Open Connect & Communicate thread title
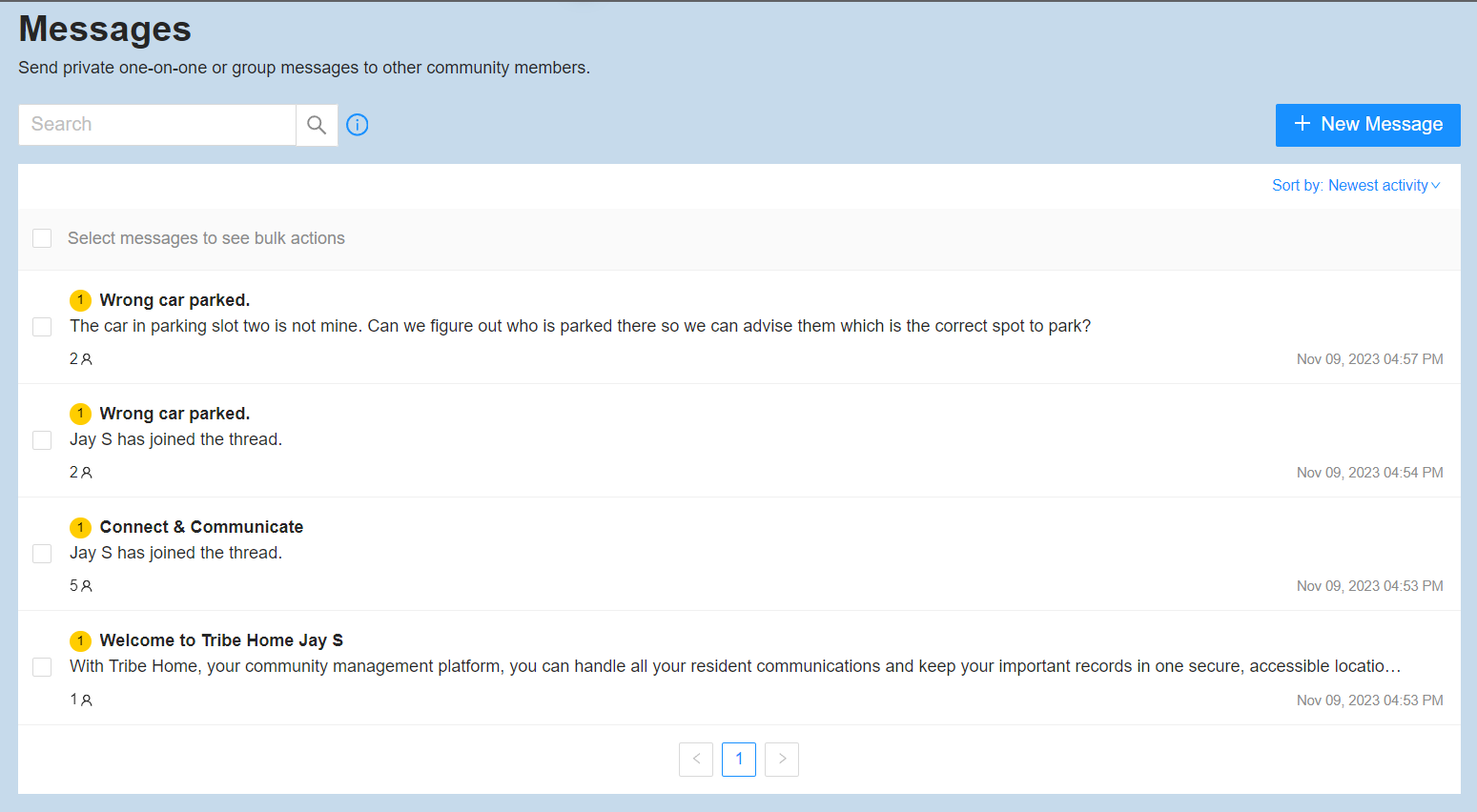 tap(201, 527)
